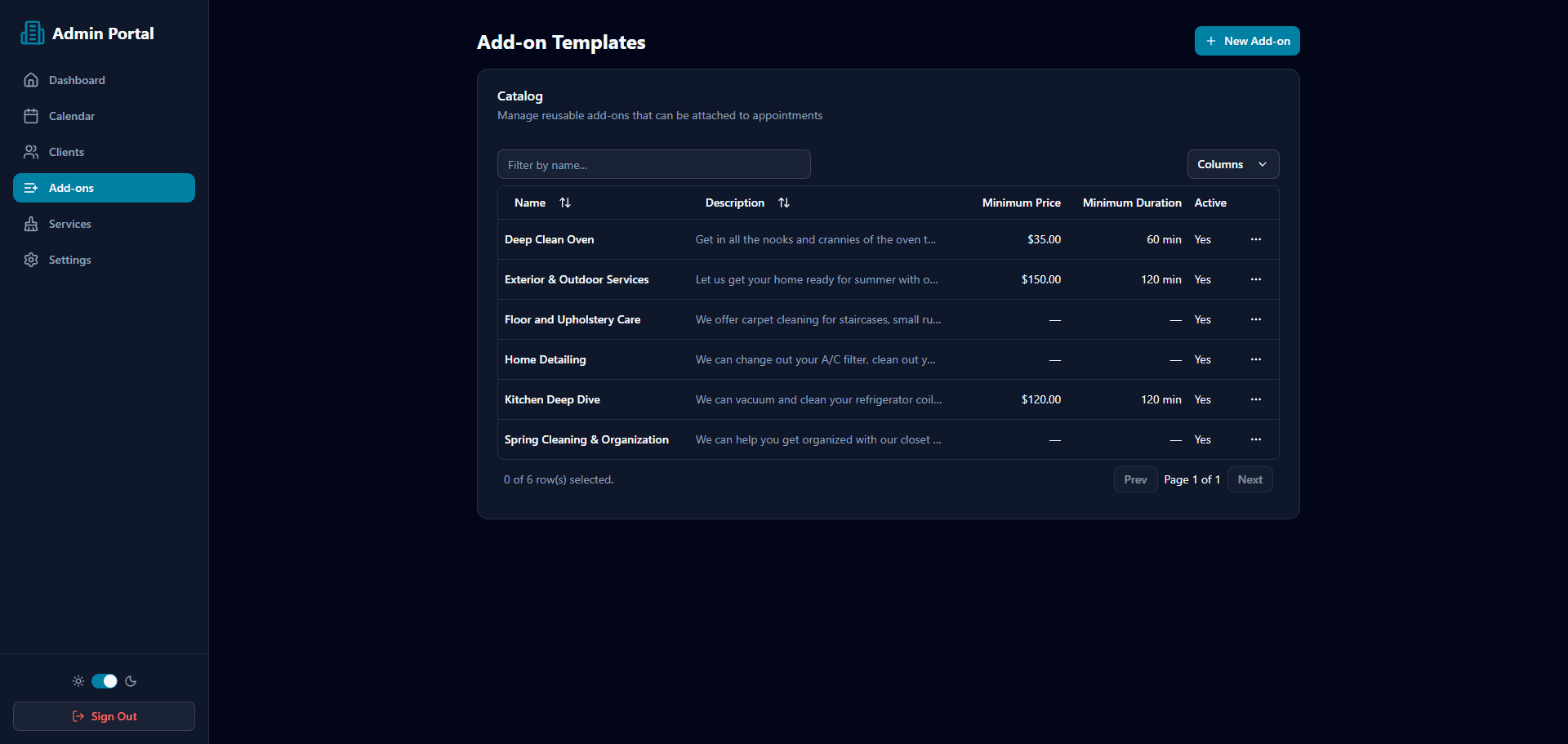Click the sun icon near the theme toggle
This screenshot has height=744, width=1568.
point(78,681)
